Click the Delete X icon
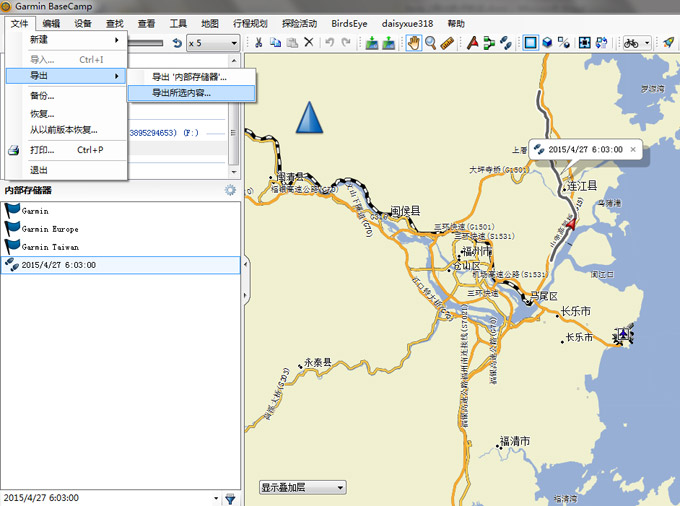Screen dimensions: 680x506 [x=309, y=42]
